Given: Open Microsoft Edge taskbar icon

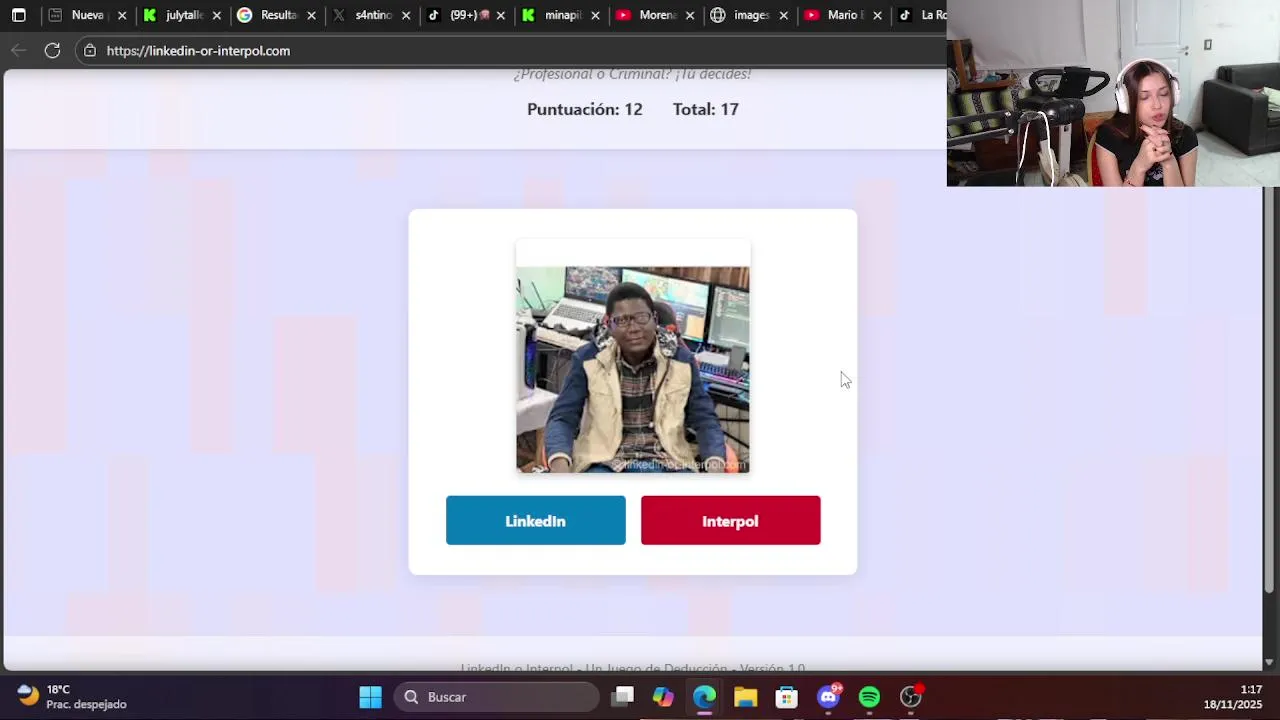Looking at the screenshot, I should [704, 697].
